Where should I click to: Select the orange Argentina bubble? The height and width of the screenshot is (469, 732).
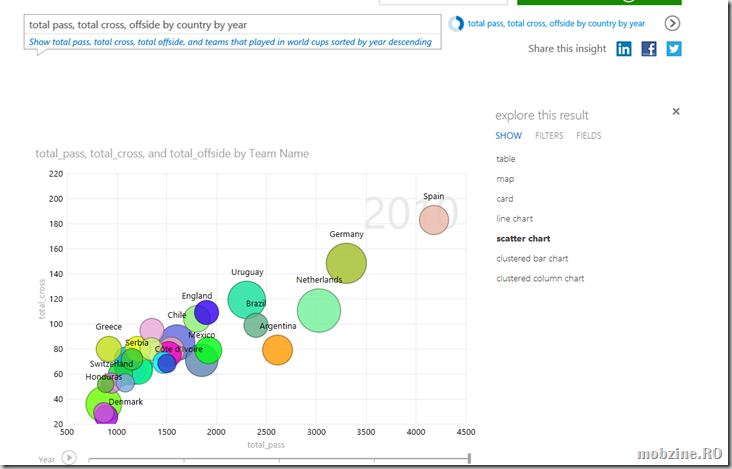point(277,350)
